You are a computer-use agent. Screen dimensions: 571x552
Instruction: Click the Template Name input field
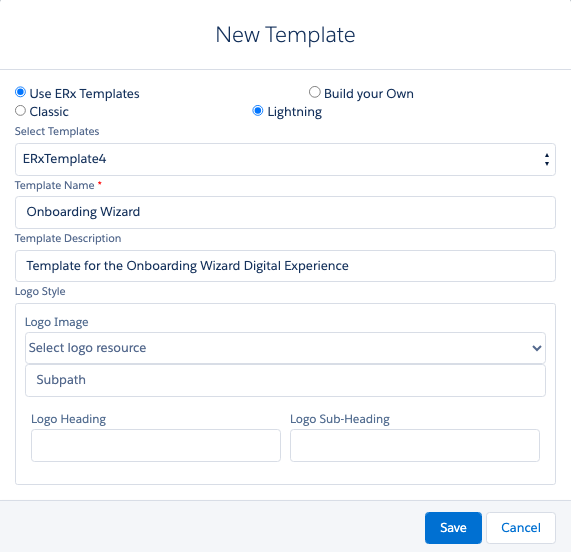(x=285, y=212)
